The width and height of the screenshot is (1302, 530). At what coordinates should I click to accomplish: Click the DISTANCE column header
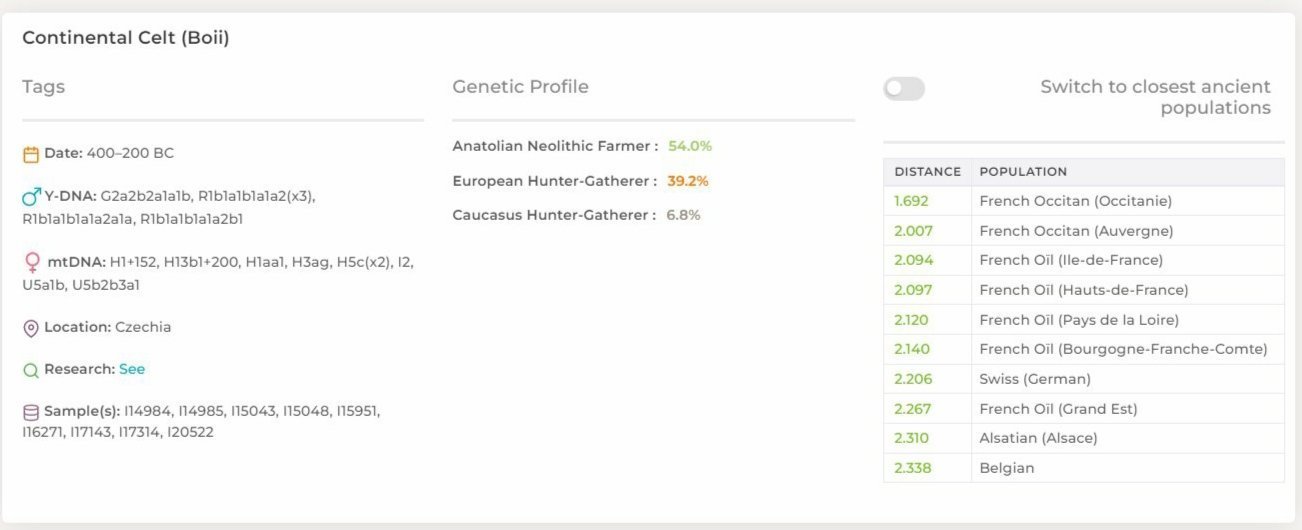pos(927,172)
